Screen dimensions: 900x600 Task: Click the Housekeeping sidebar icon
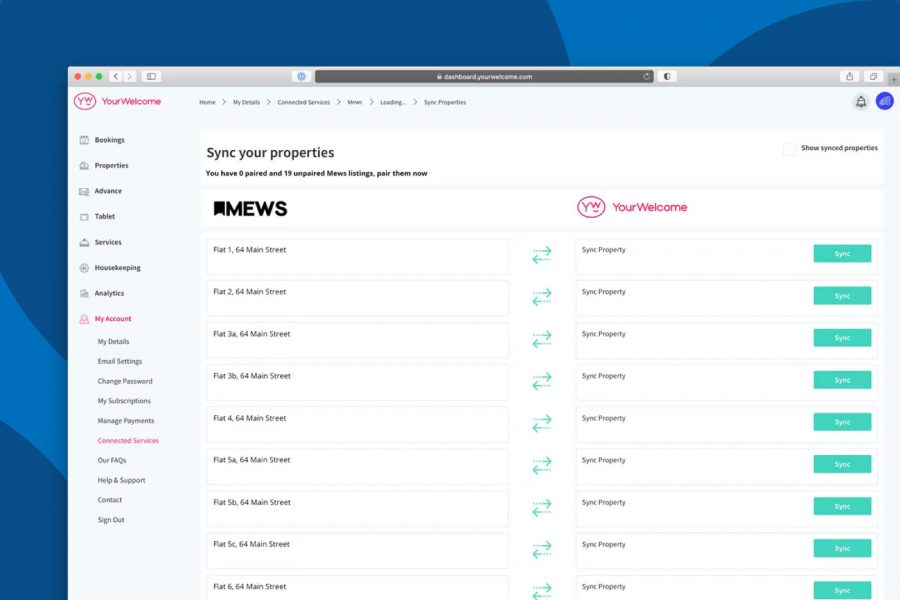coord(84,268)
